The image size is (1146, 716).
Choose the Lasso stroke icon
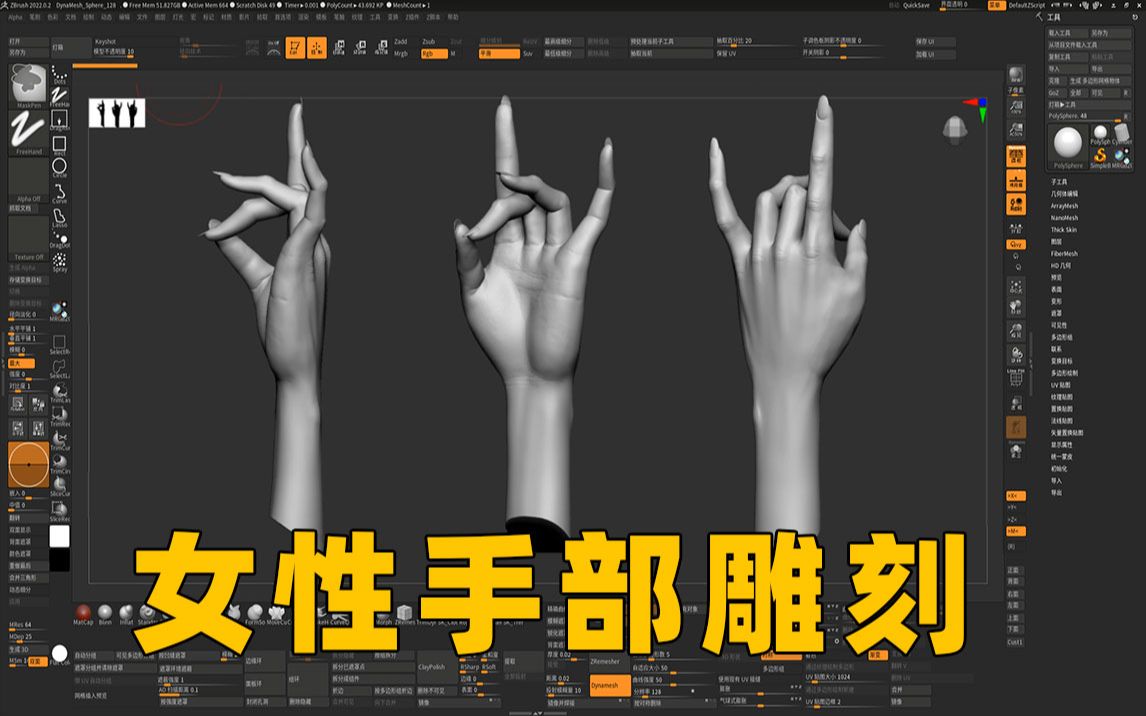59,218
